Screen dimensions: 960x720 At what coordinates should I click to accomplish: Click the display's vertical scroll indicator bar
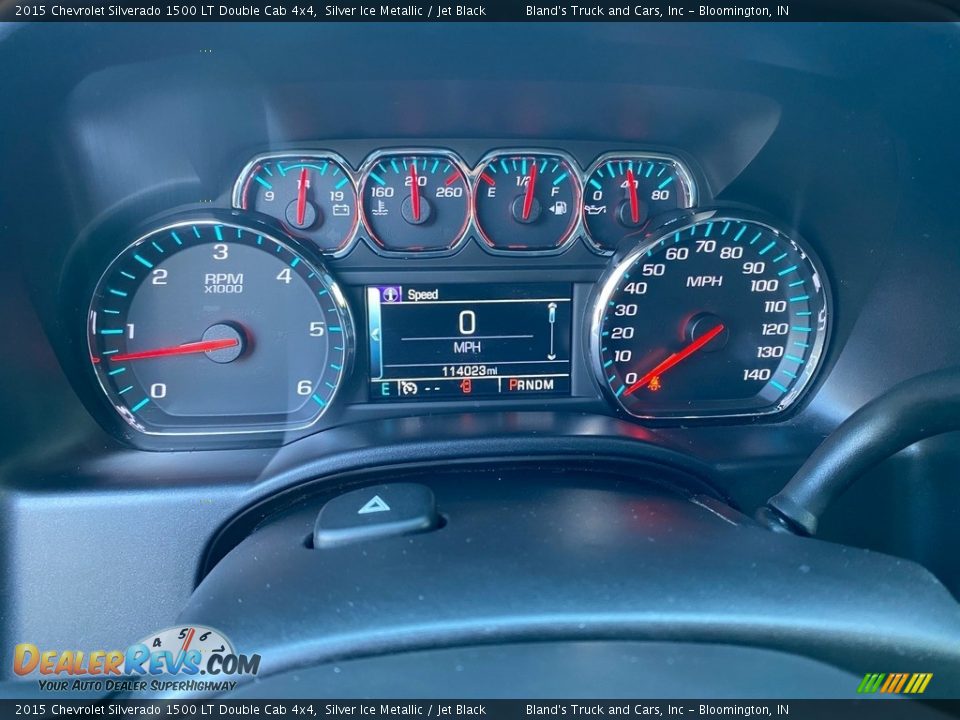[552, 331]
